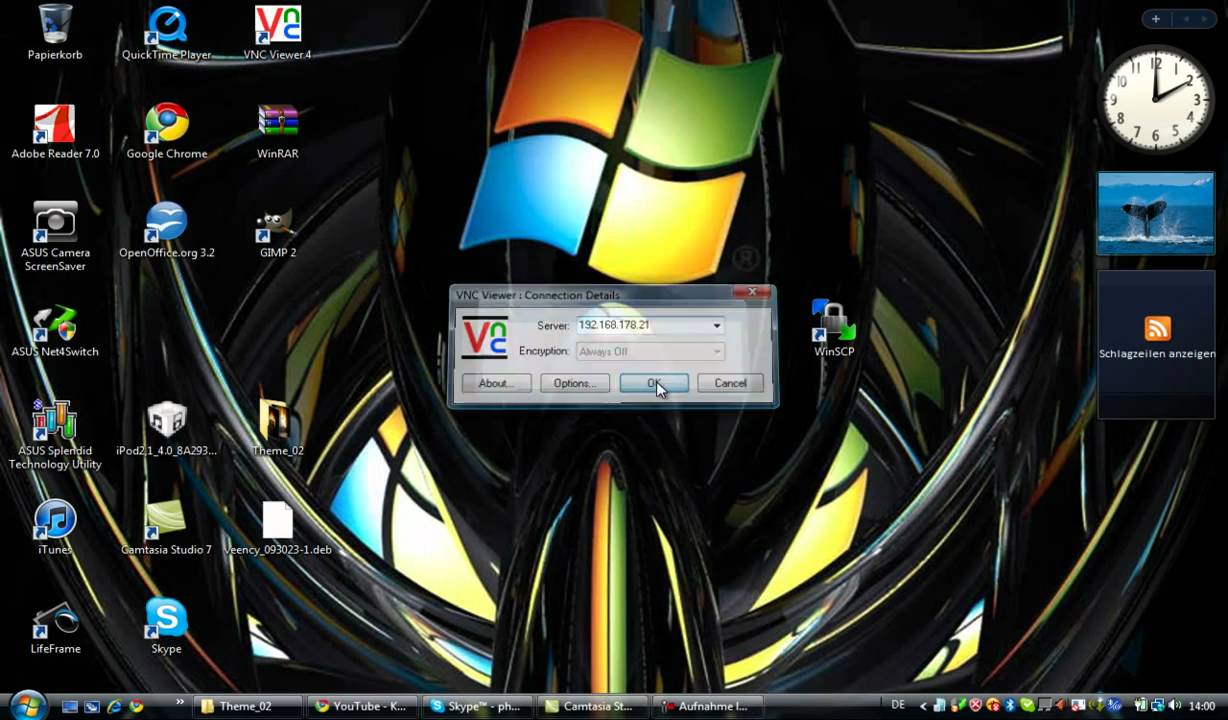Switch to YouTube Chrome taskbar window
This screenshot has height=720, width=1228.
point(361,706)
